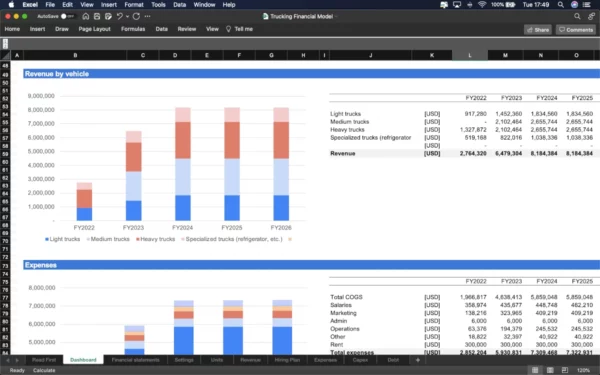Select cell with value 917,280
This screenshot has height=375, width=600.
(470, 114)
